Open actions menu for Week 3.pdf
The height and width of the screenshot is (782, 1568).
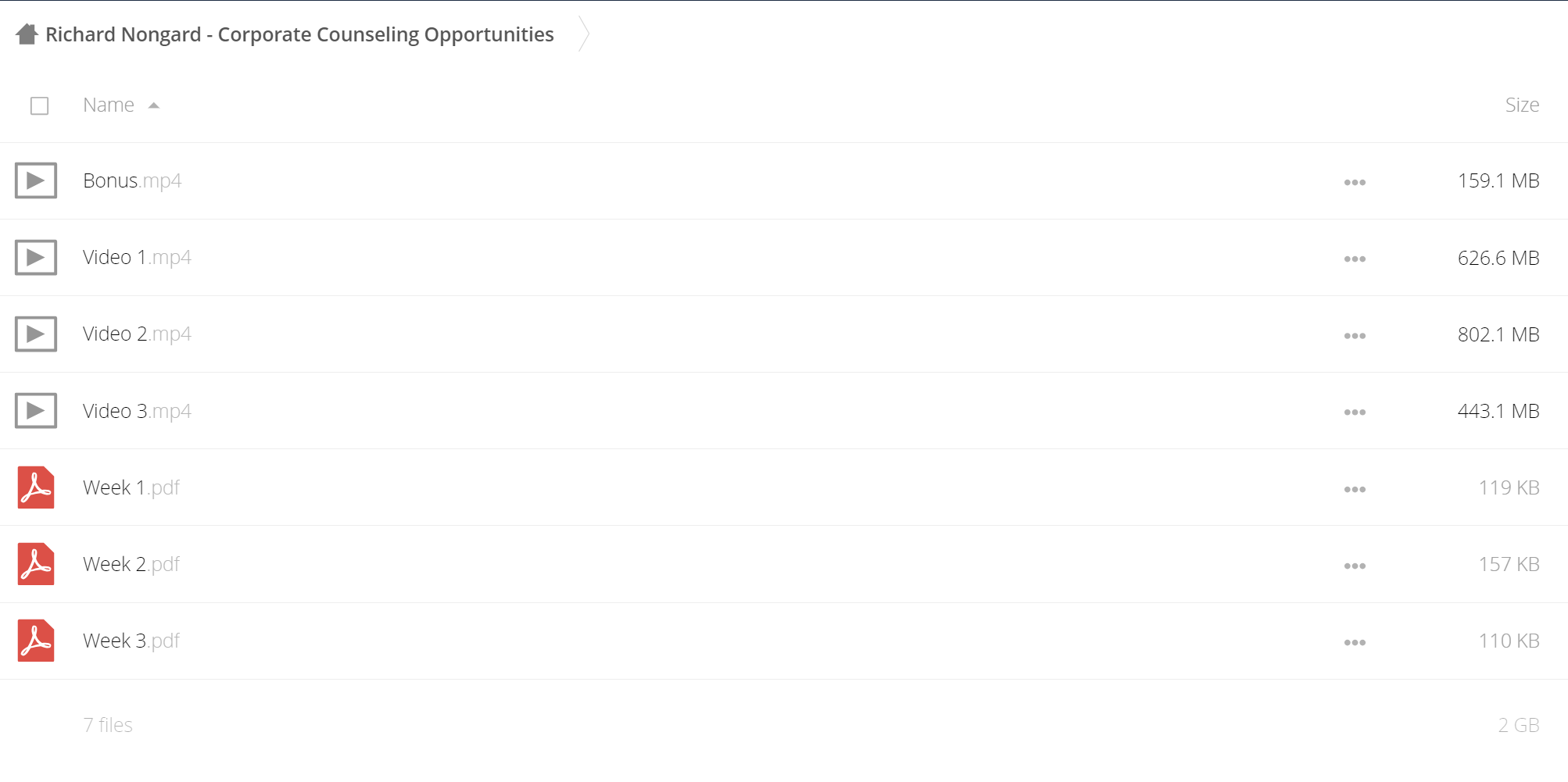tap(1355, 642)
